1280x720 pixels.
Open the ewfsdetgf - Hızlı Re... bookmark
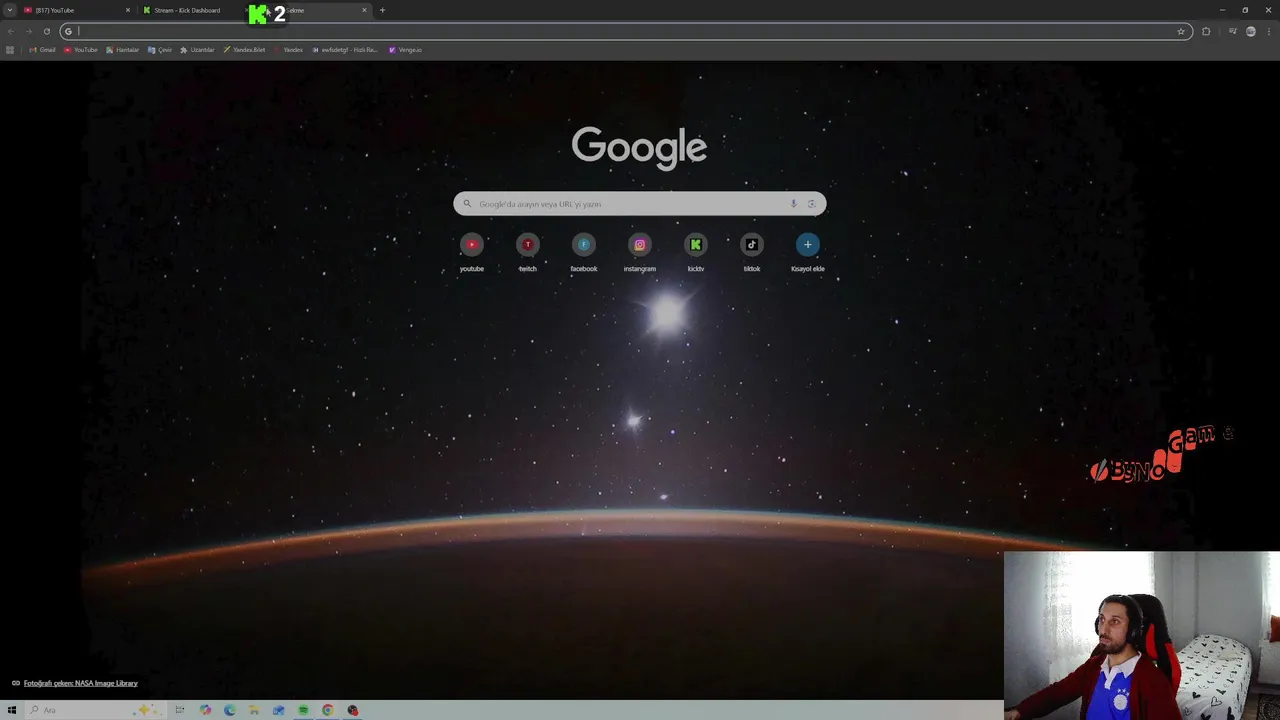tap(345, 50)
